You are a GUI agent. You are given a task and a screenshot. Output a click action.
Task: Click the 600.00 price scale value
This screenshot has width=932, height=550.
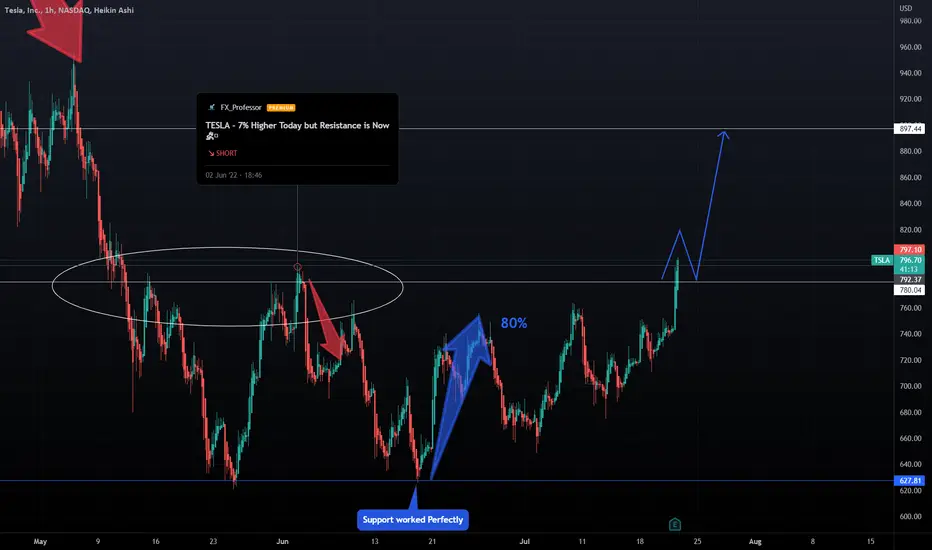(911, 516)
